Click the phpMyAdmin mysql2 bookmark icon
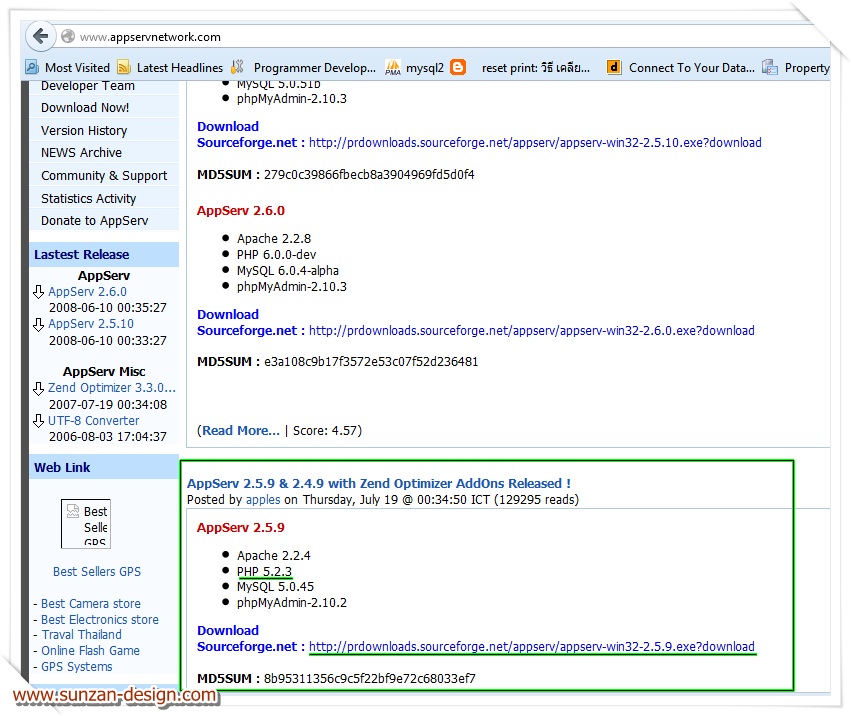The width and height of the screenshot is (851, 716). pos(393,67)
